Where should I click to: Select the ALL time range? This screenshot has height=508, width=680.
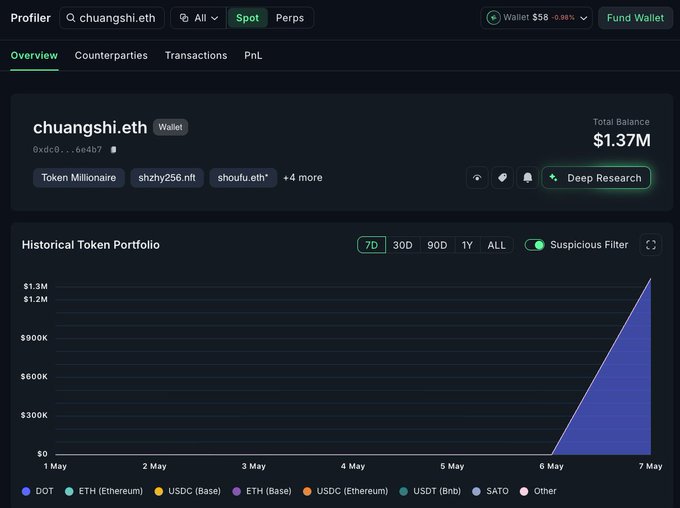tap(497, 245)
